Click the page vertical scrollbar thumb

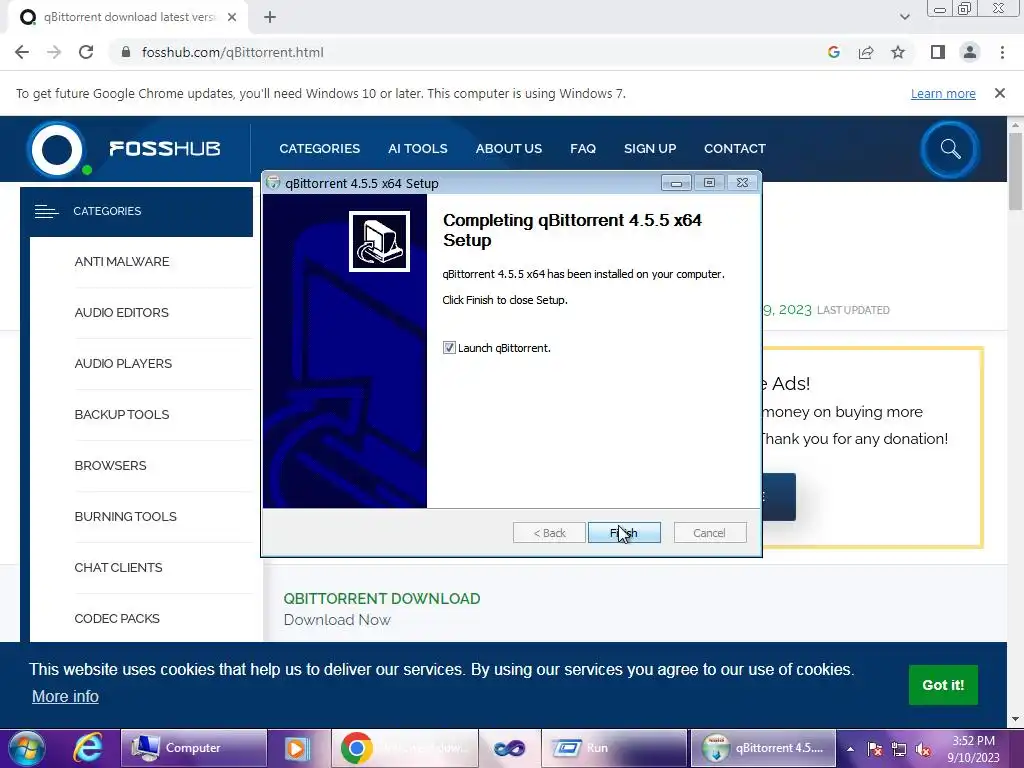point(1015,171)
